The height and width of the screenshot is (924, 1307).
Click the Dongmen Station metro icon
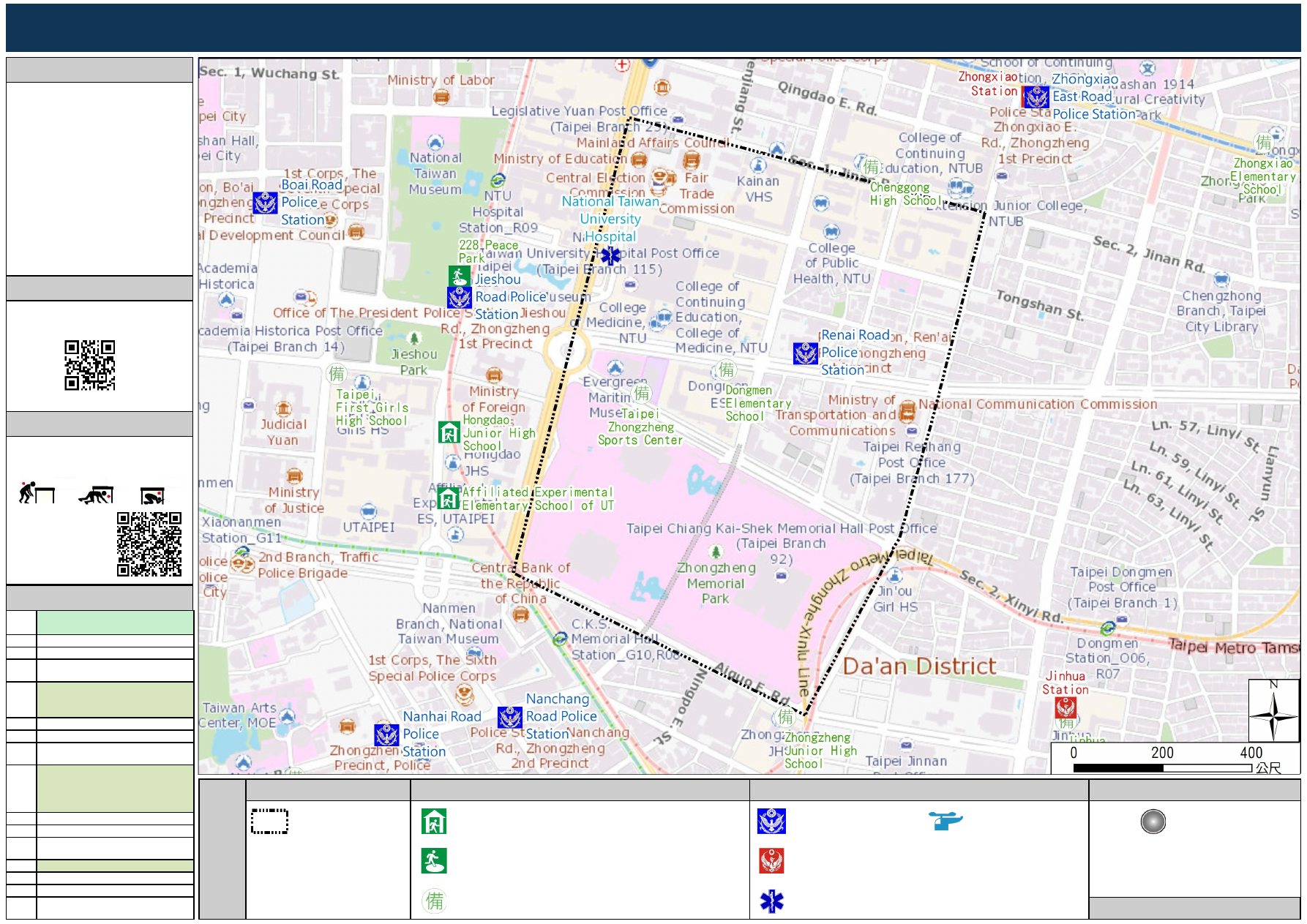(x=1108, y=628)
